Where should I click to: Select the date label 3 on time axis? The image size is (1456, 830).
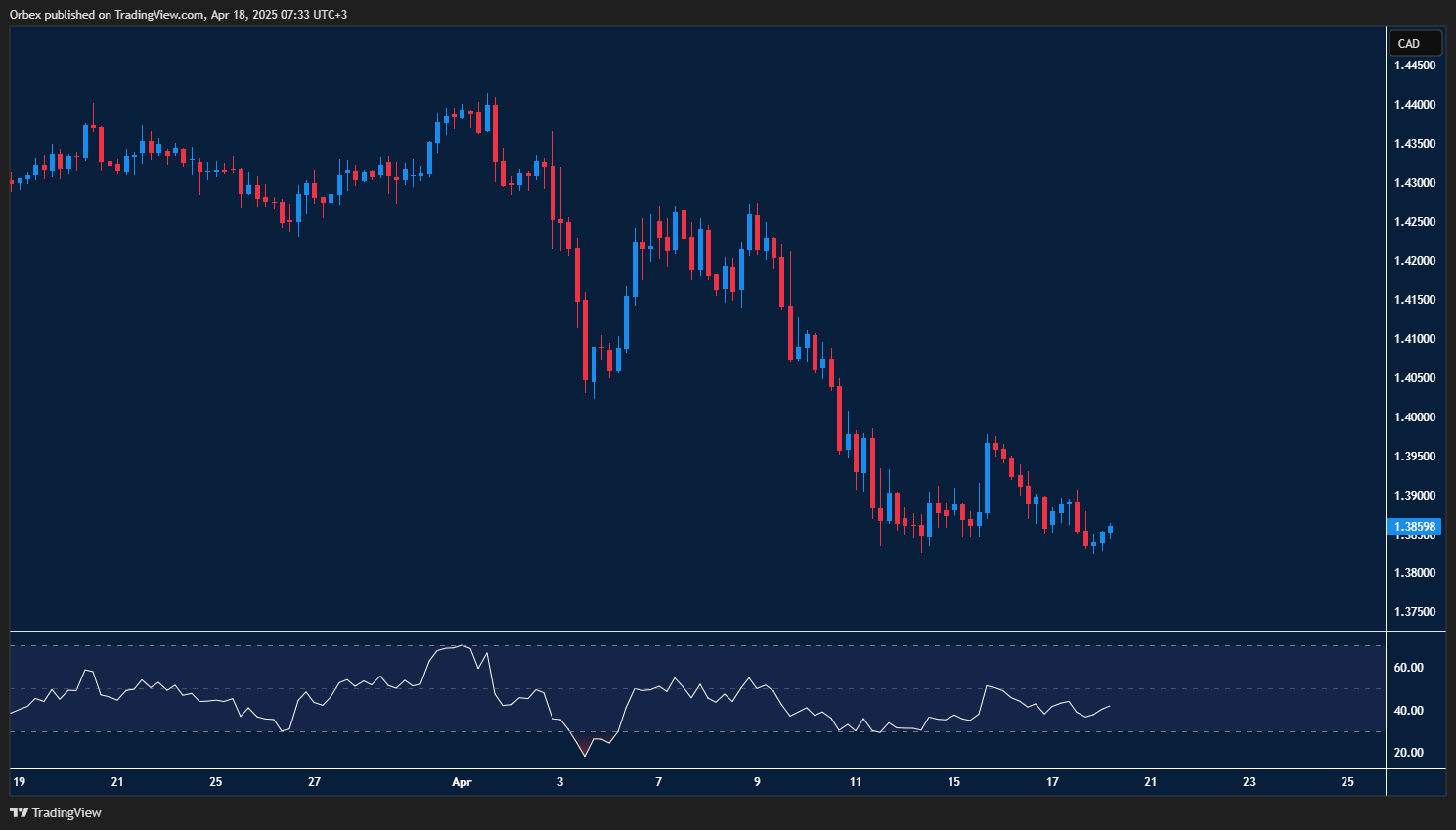tap(560, 782)
